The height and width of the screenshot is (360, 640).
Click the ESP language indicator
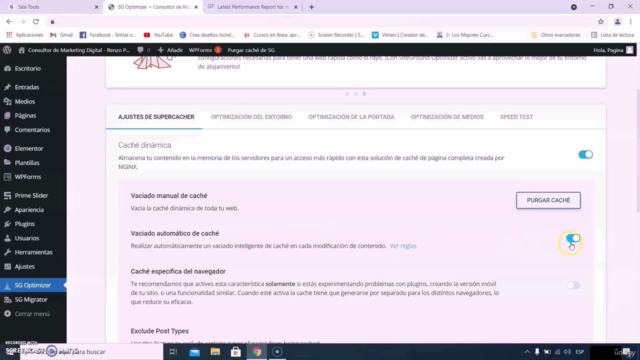(x=579, y=351)
